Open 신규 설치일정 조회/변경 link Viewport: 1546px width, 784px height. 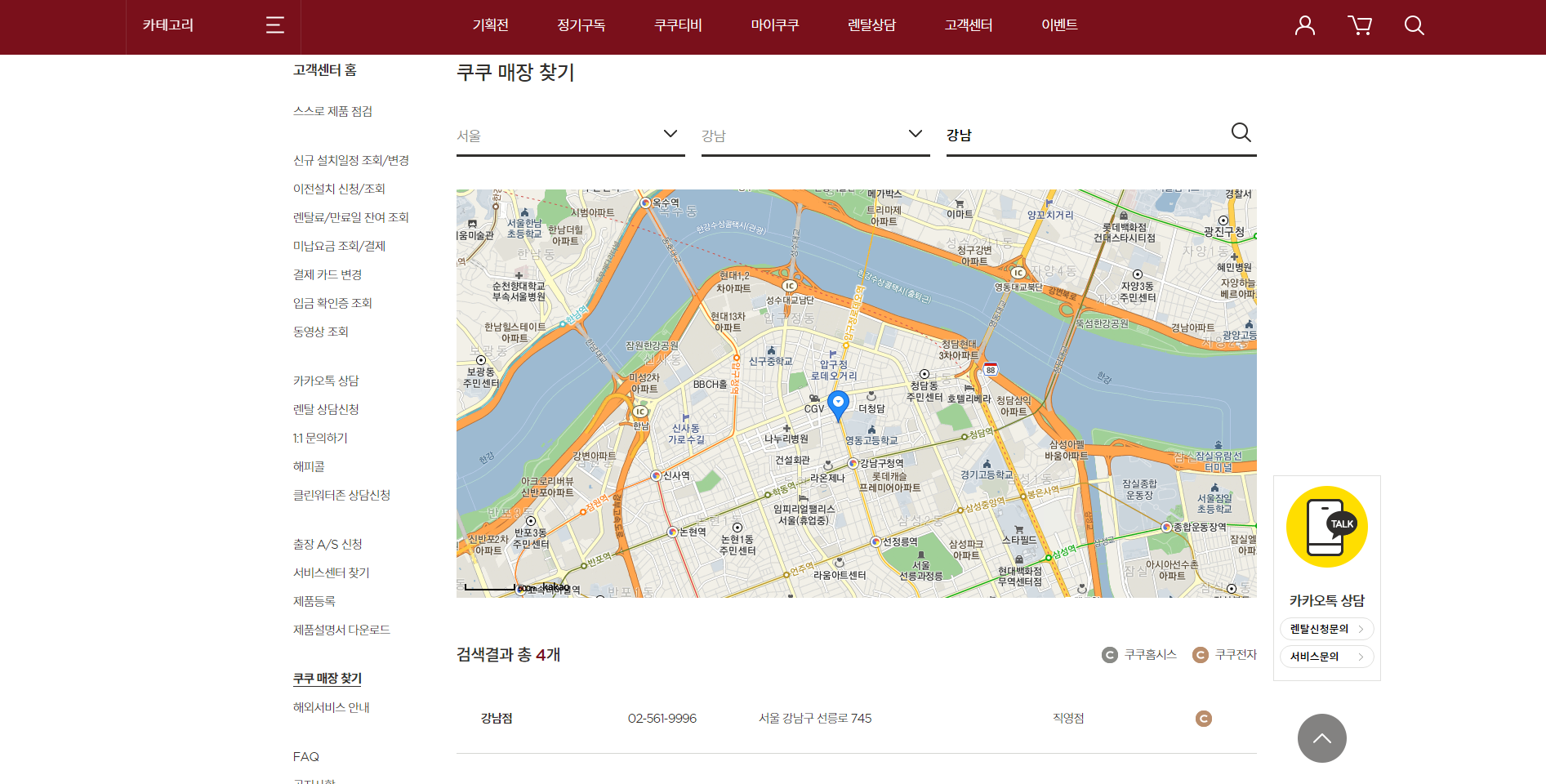point(351,160)
